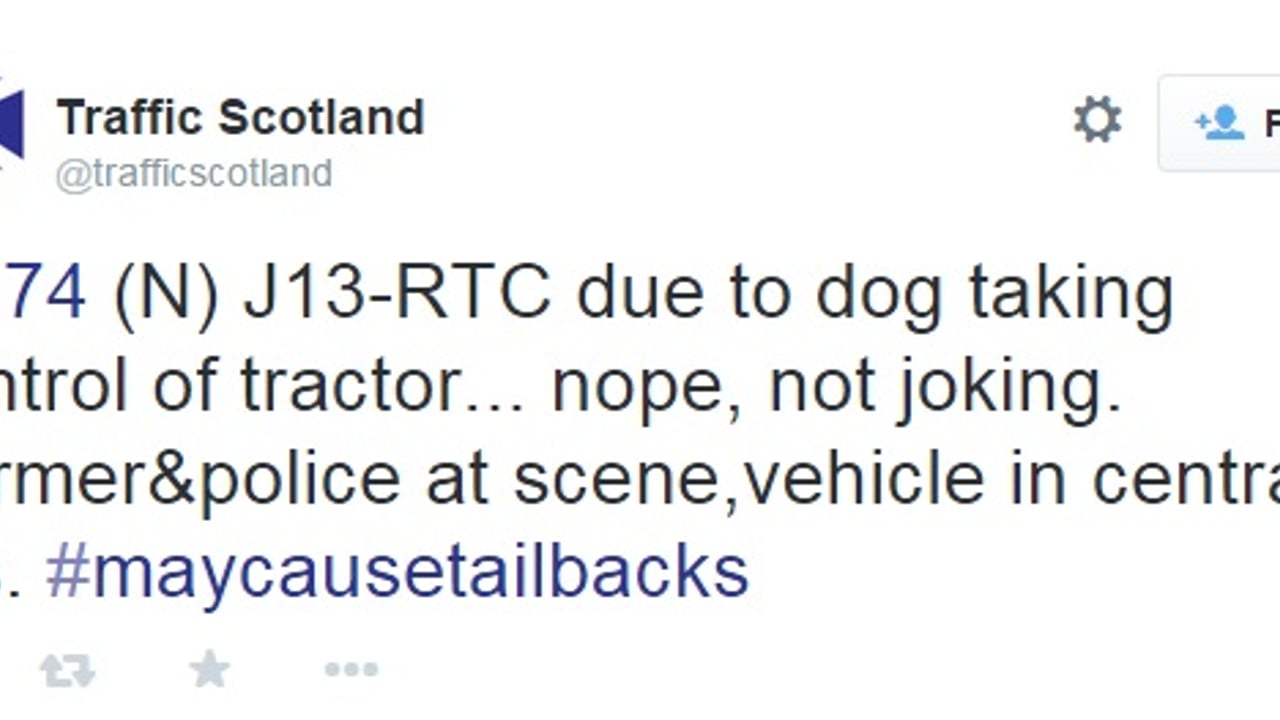Visit the @trafficscotland handle link
1280x720 pixels.
[194, 174]
